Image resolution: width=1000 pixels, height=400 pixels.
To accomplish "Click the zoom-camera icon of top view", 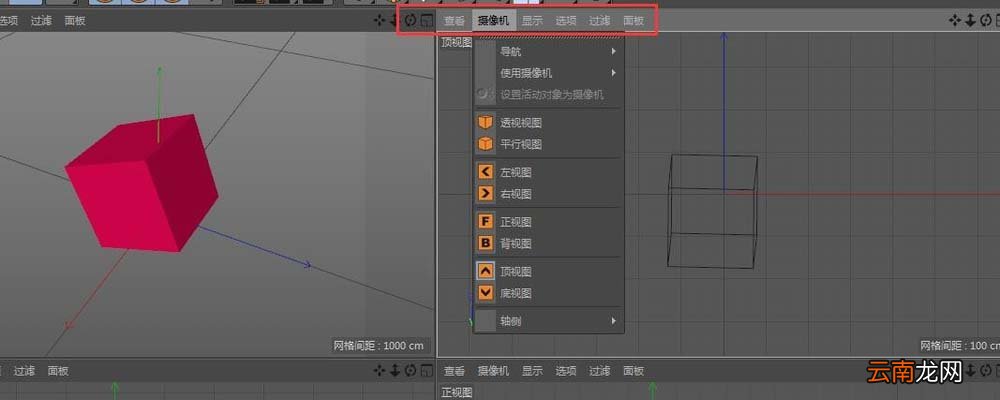I will (970, 20).
